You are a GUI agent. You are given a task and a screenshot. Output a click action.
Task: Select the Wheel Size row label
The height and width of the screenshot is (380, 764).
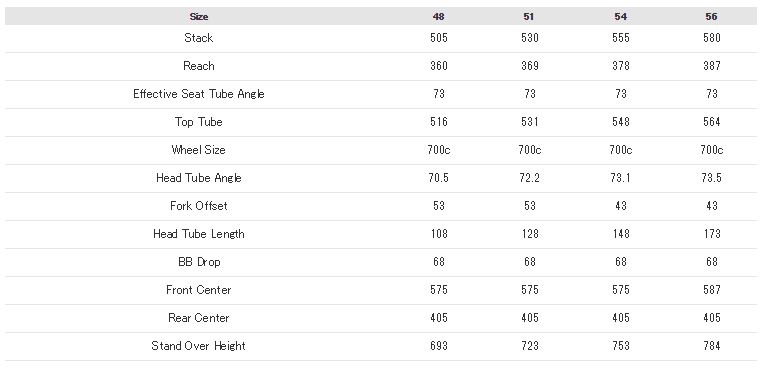point(199,150)
